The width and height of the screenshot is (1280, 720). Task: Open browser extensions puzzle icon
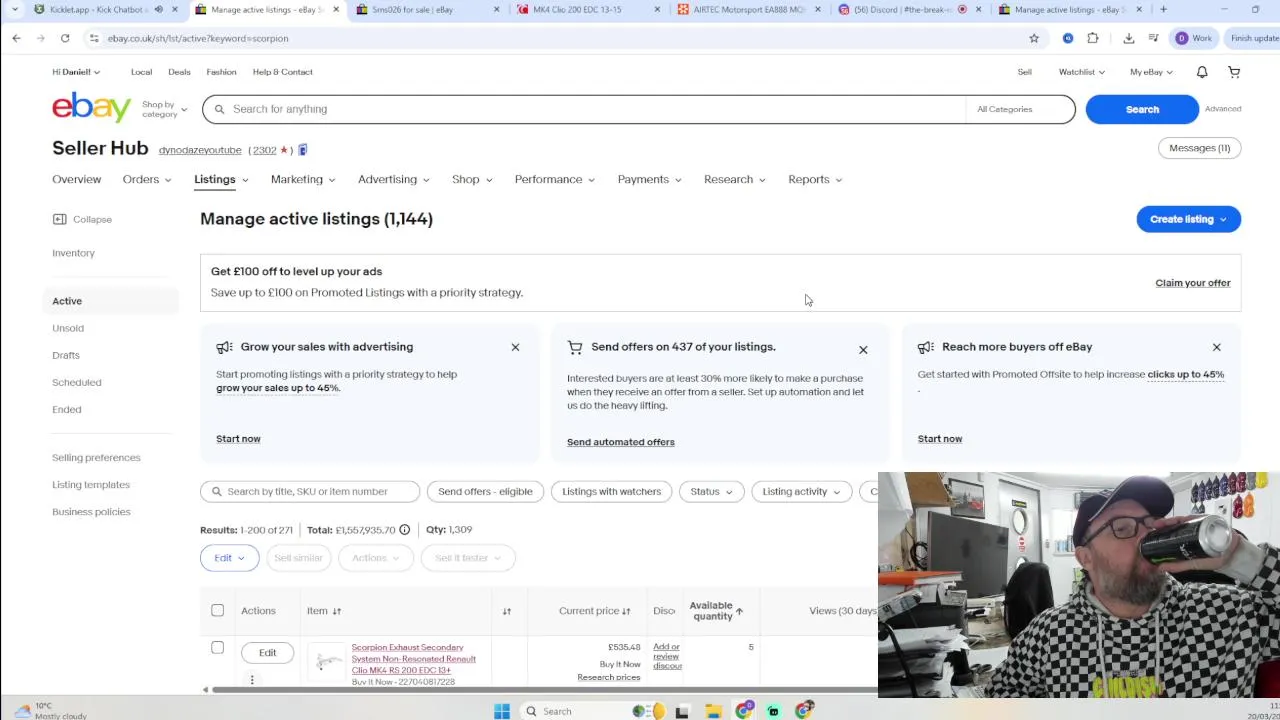point(1093,38)
